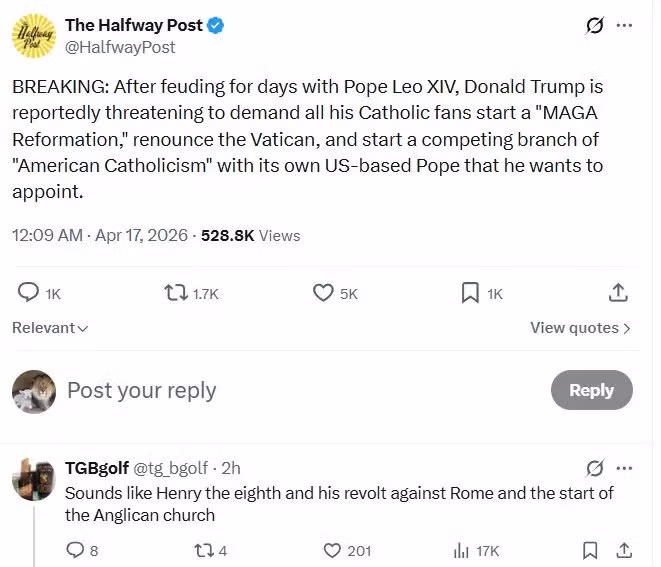Share the main post via share icon
This screenshot has height=567, width=661.
pos(618,292)
